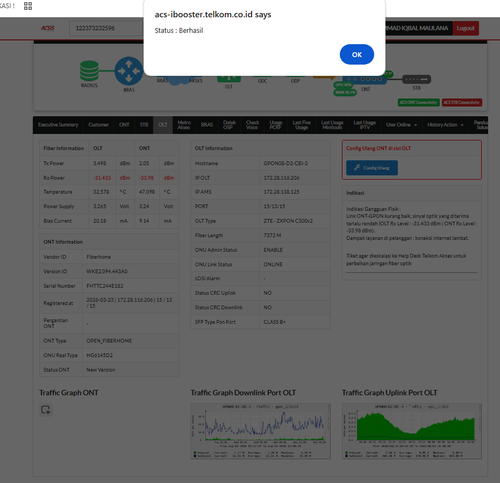Click OK to dismiss the alert
This screenshot has width=500, height=483.
[x=357, y=54]
